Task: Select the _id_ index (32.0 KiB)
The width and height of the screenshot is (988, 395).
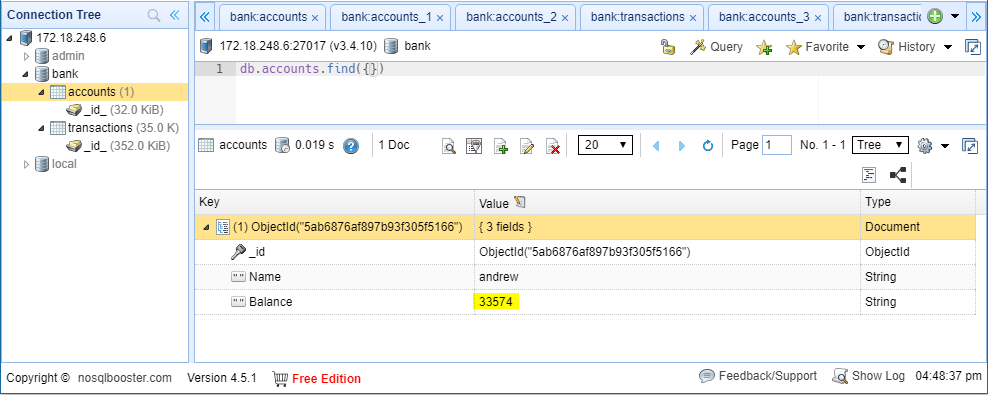Action: pyautogui.click(x=115, y=110)
